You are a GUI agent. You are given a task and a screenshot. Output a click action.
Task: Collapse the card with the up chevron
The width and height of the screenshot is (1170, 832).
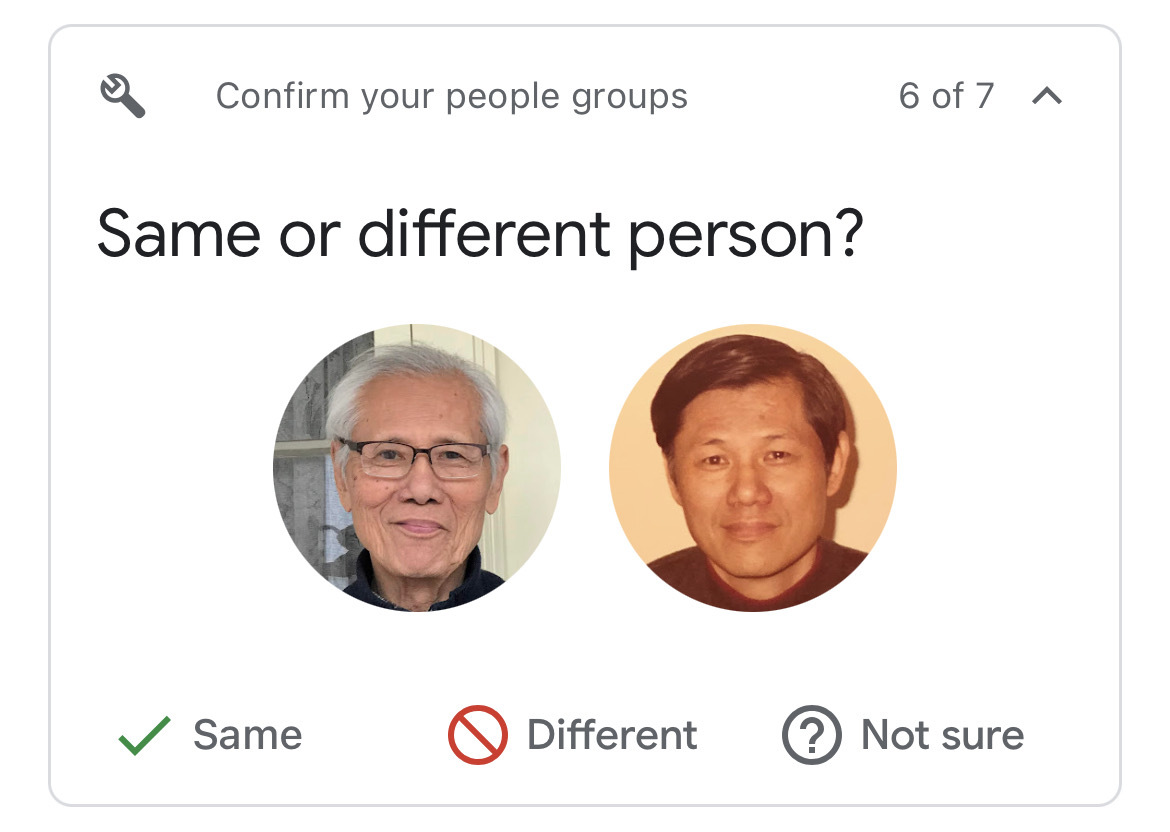pos(1047,96)
